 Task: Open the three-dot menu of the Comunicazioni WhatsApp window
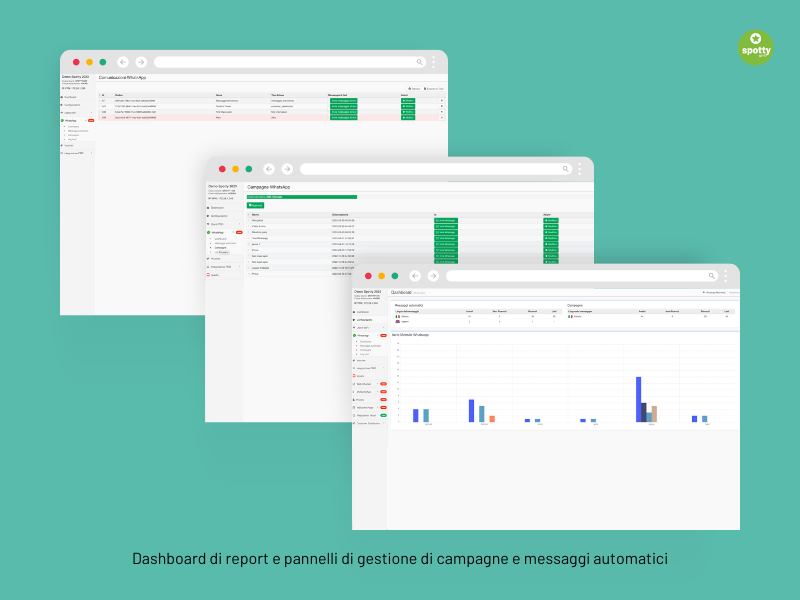point(434,62)
